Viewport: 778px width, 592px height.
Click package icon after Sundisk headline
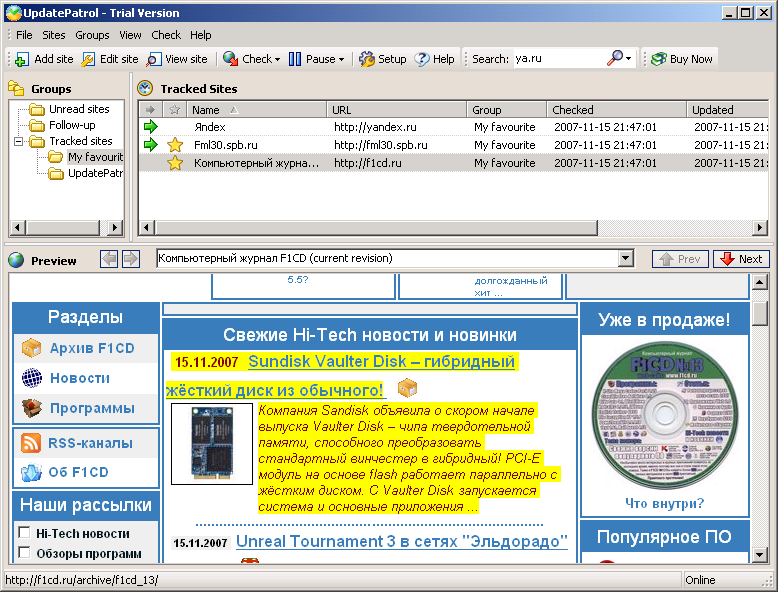pos(407,388)
